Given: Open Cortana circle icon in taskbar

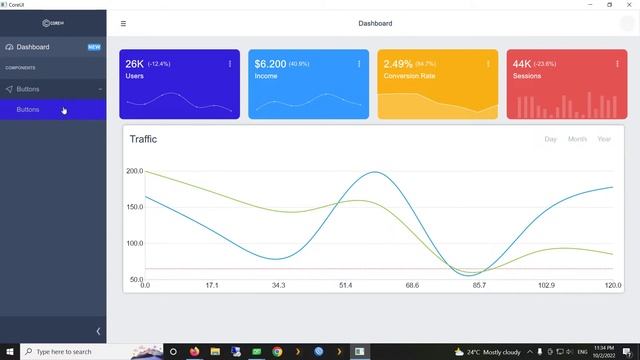Looking at the screenshot, I should (x=173, y=351).
